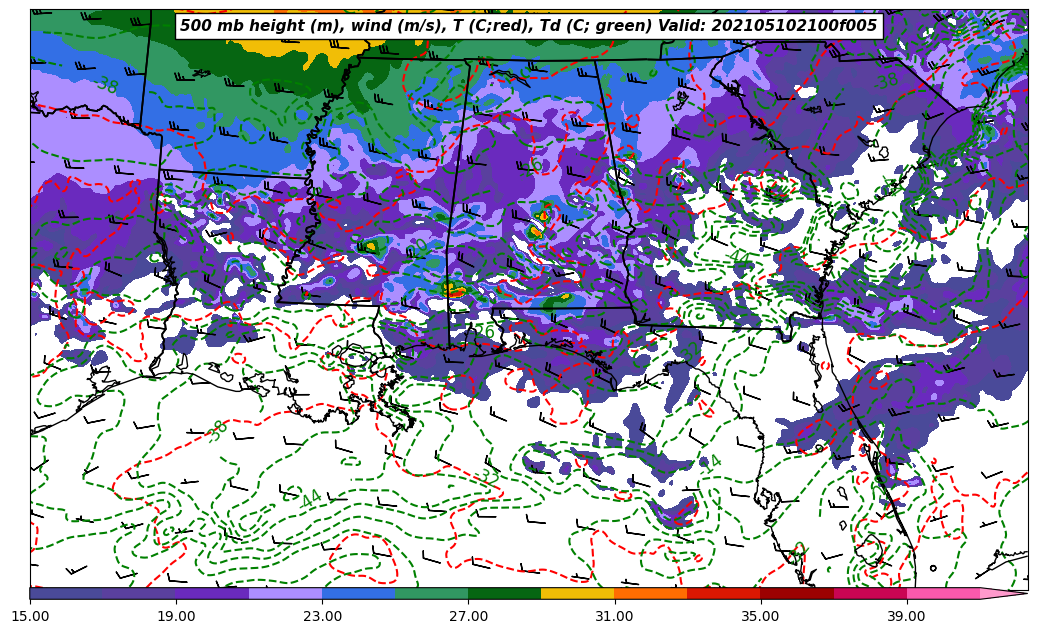Click the 35.00 colorbar tick label
1037x633 pixels.
point(761,616)
